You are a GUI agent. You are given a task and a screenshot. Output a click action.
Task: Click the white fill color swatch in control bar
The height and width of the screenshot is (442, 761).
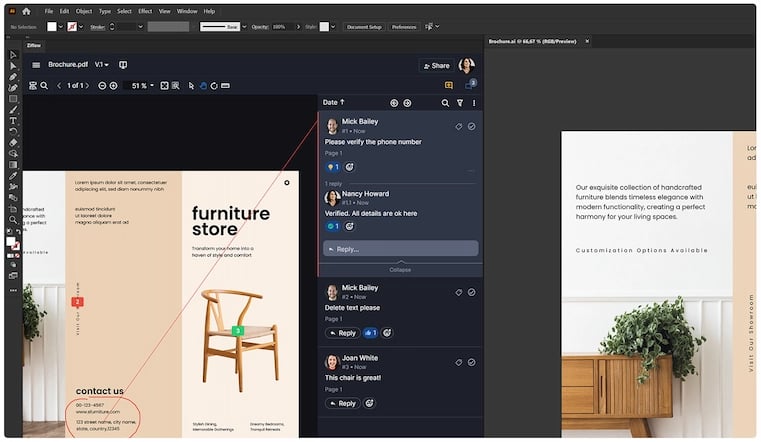tap(50, 26)
